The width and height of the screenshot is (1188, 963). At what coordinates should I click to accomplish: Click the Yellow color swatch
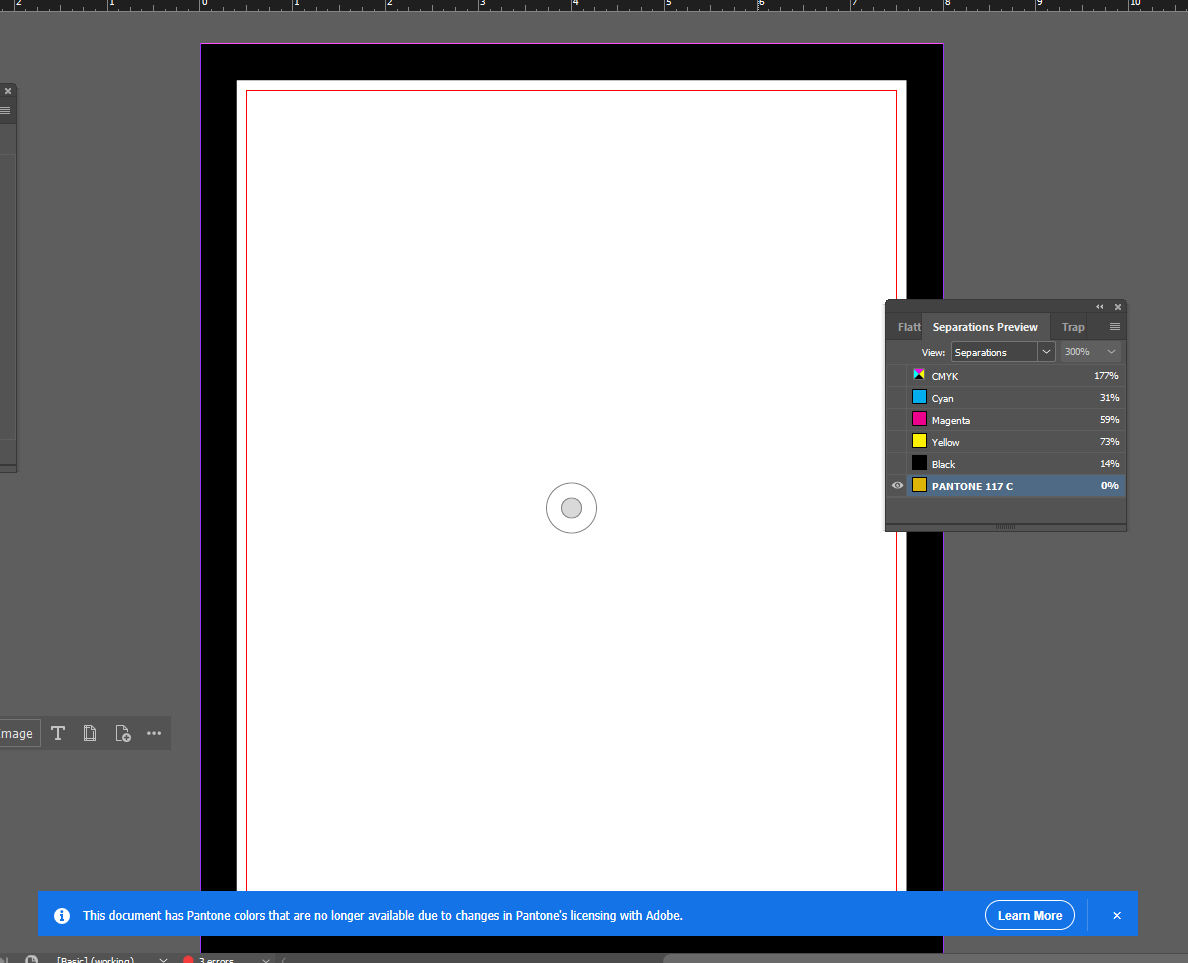pyautogui.click(x=919, y=441)
